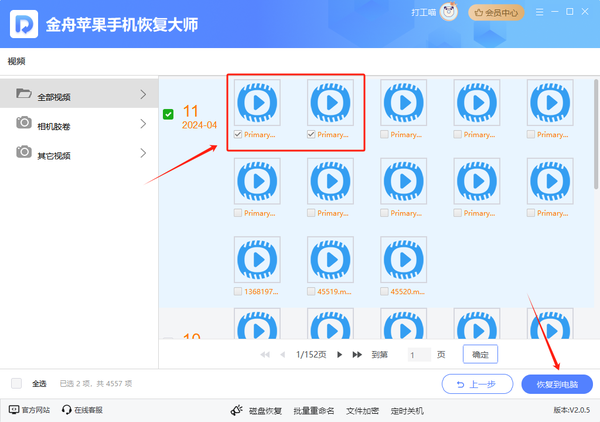Toggle the 11 2024-04 date group checkbox

point(168,114)
